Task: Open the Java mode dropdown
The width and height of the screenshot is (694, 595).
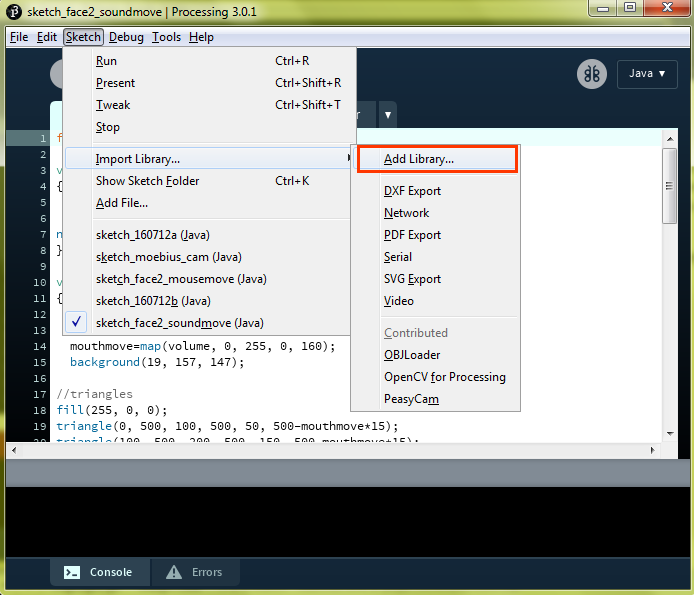Action: [x=647, y=74]
